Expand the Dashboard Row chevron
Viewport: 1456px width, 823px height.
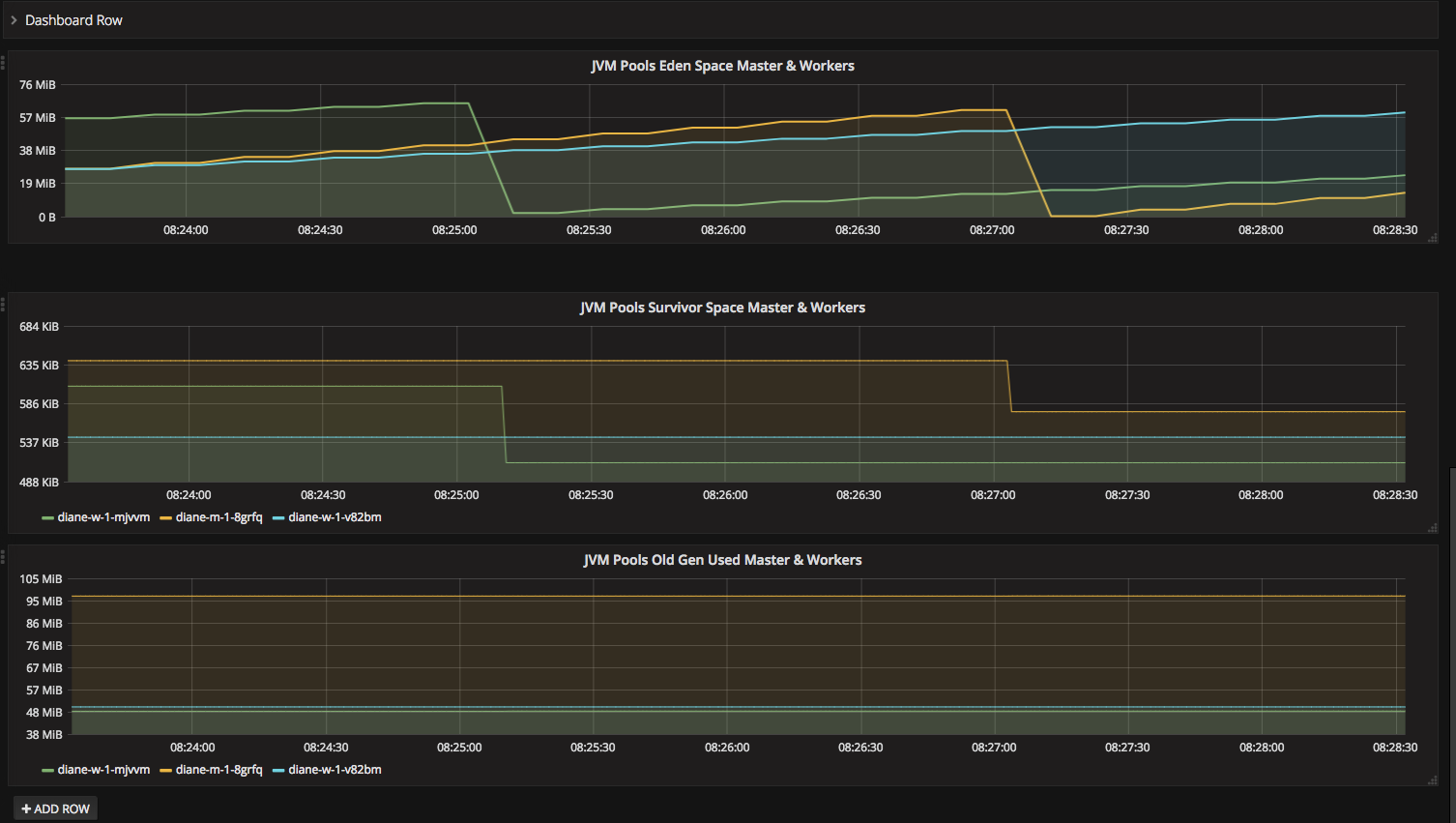(14, 20)
